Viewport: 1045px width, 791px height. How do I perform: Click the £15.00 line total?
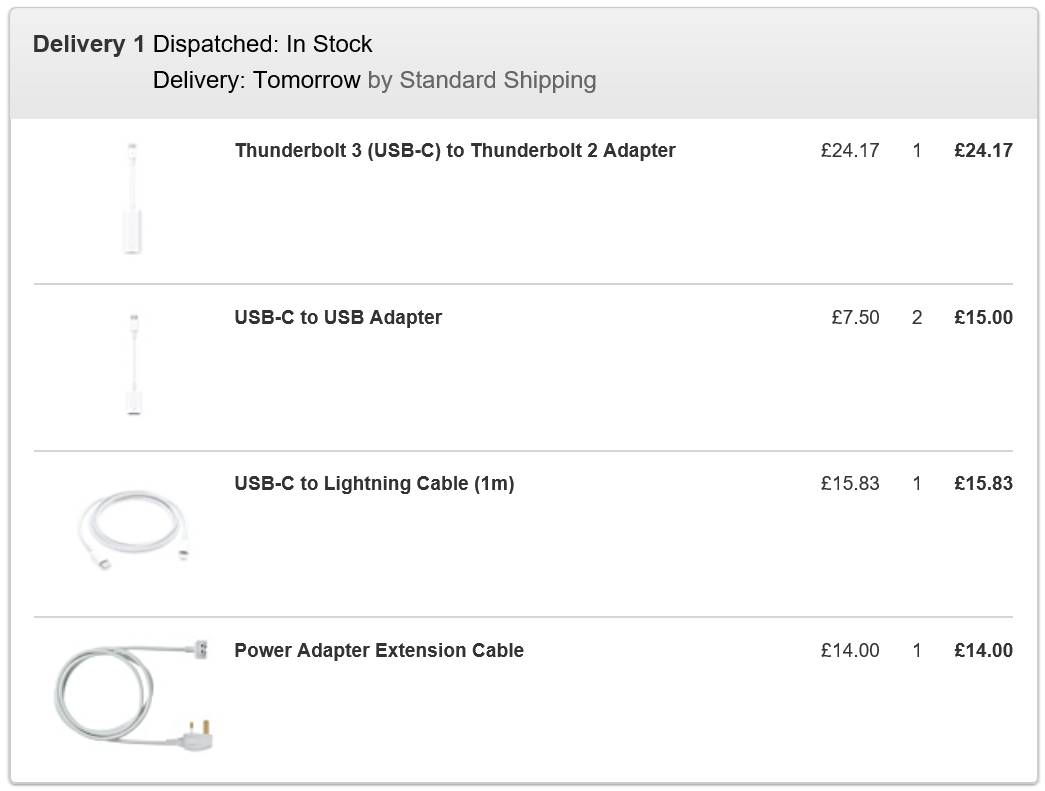pos(983,318)
